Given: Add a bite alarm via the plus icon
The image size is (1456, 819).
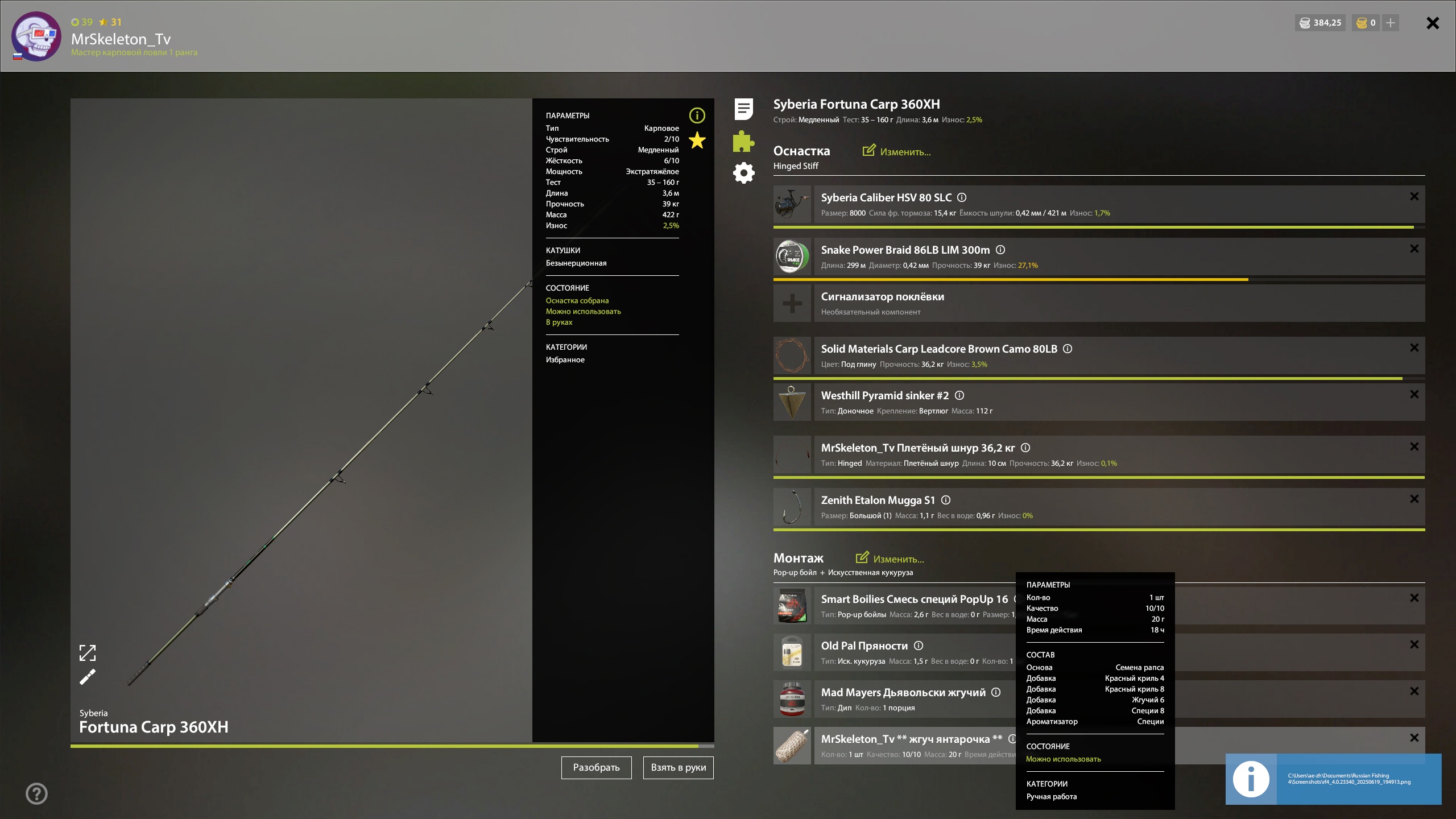Looking at the screenshot, I should coord(792,303).
